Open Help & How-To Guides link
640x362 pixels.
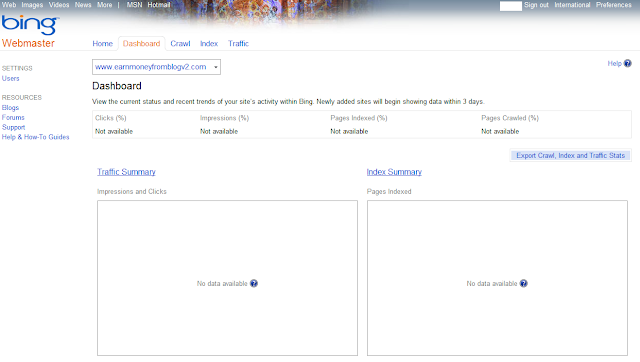coord(36,137)
